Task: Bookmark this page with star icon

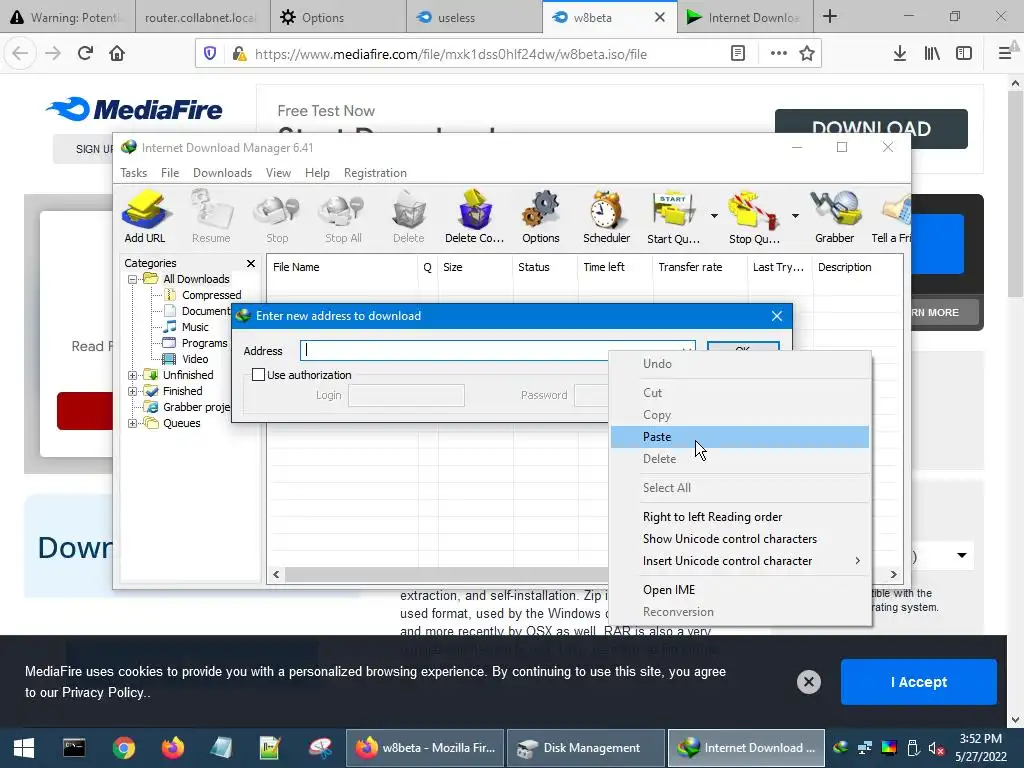Action: (x=807, y=54)
